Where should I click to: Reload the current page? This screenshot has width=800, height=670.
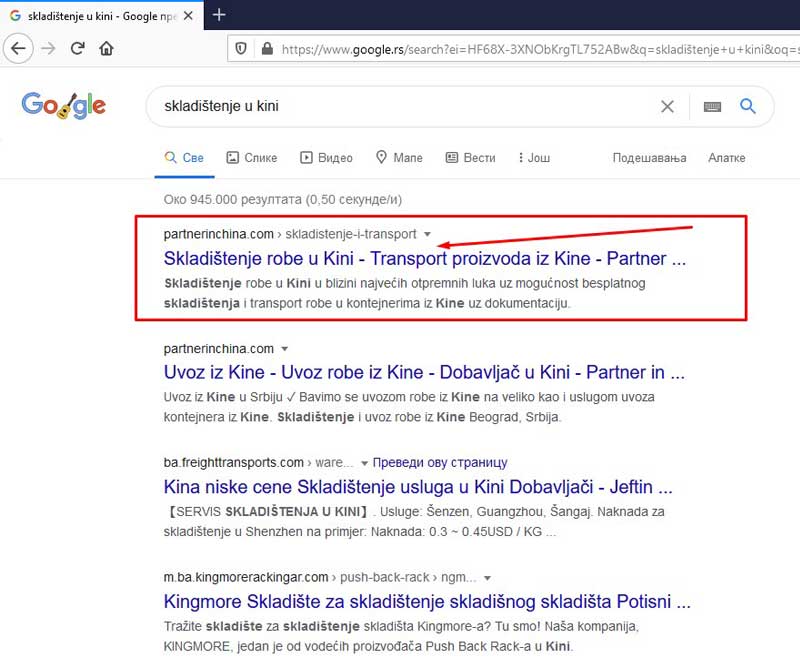[78, 48]
